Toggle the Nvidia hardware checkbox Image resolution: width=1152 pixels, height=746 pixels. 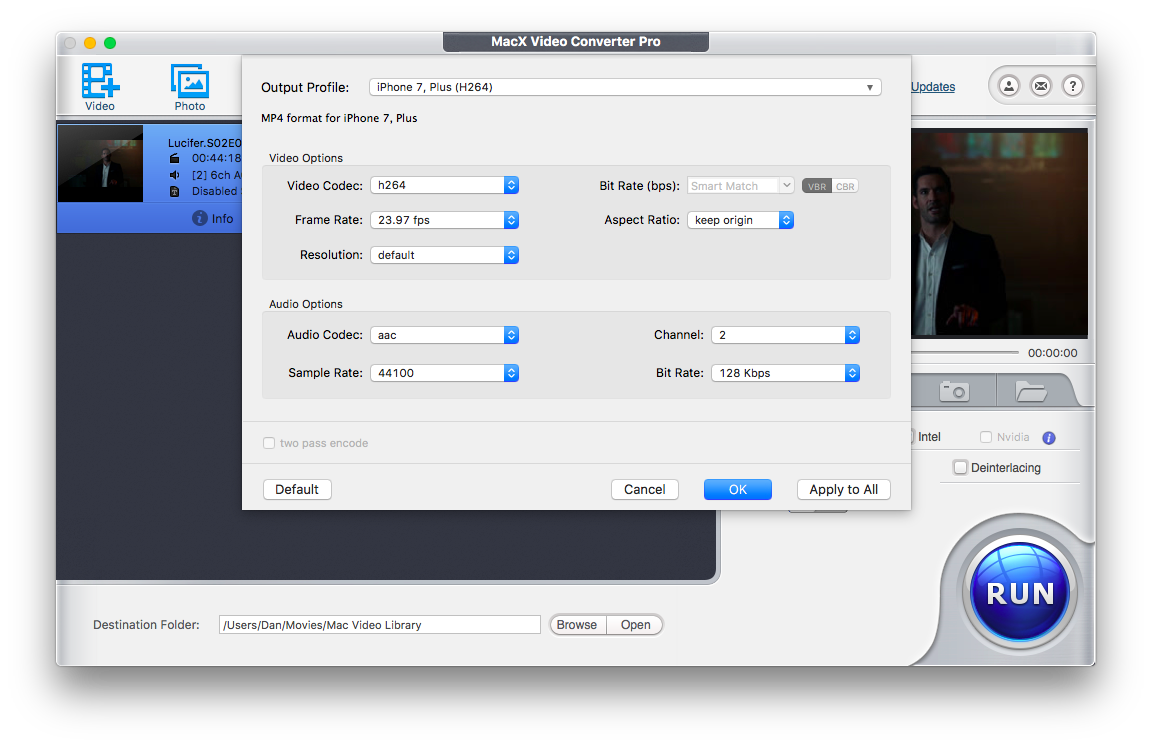click(x=986, y=437)
